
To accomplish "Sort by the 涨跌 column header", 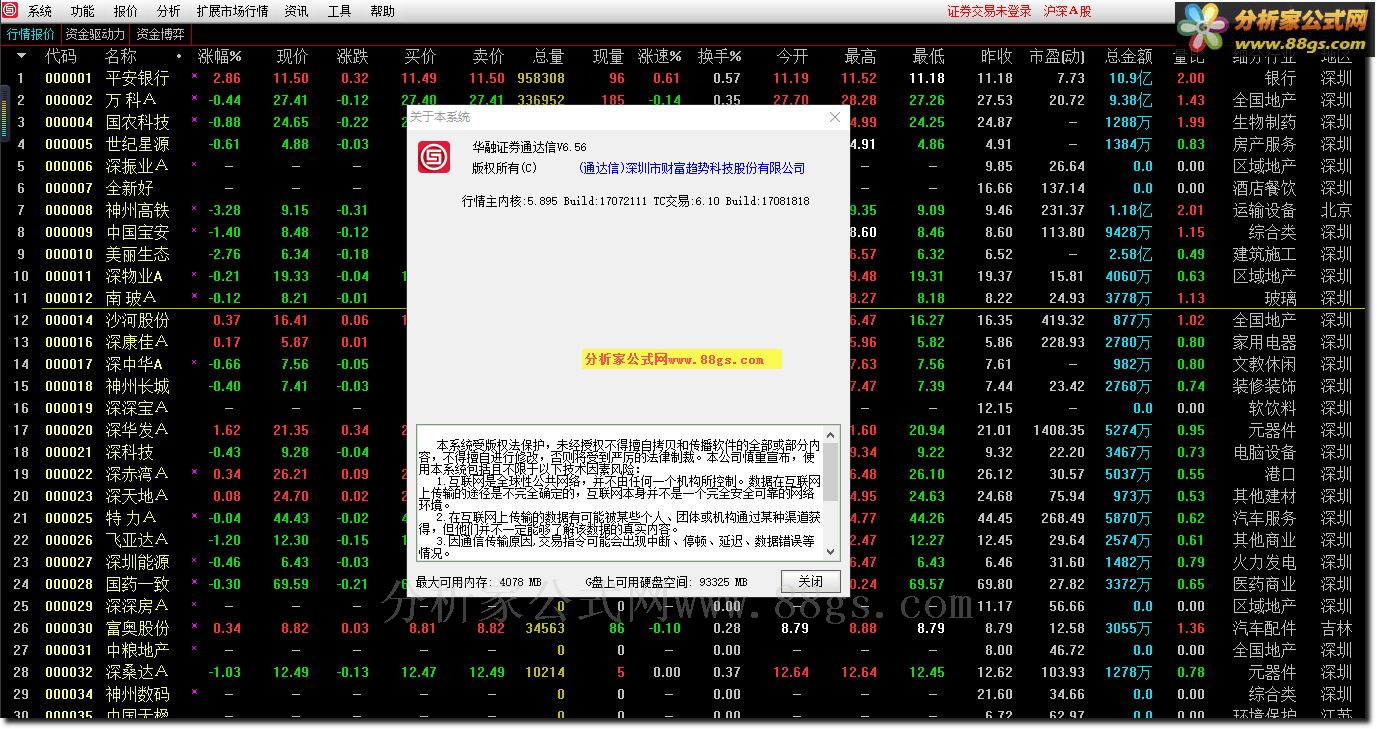I will (353, 56).
